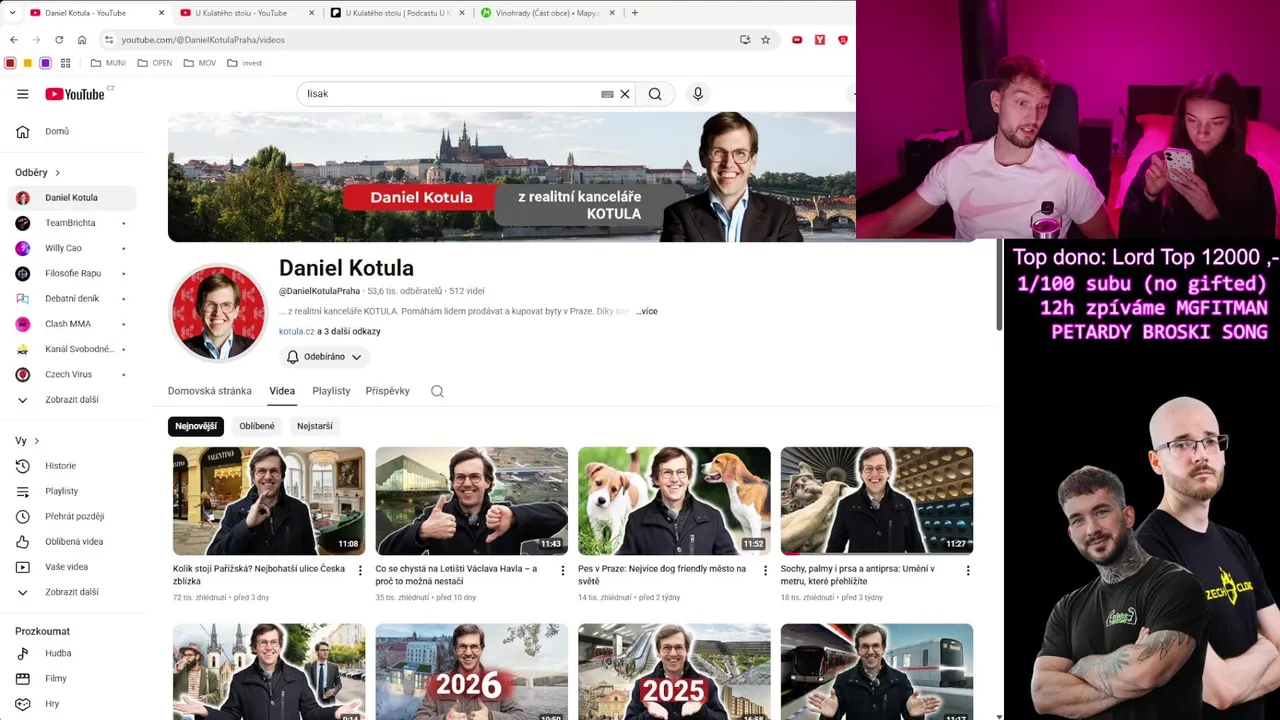
Task: Click browser back arrow
Action: (13, 40)
